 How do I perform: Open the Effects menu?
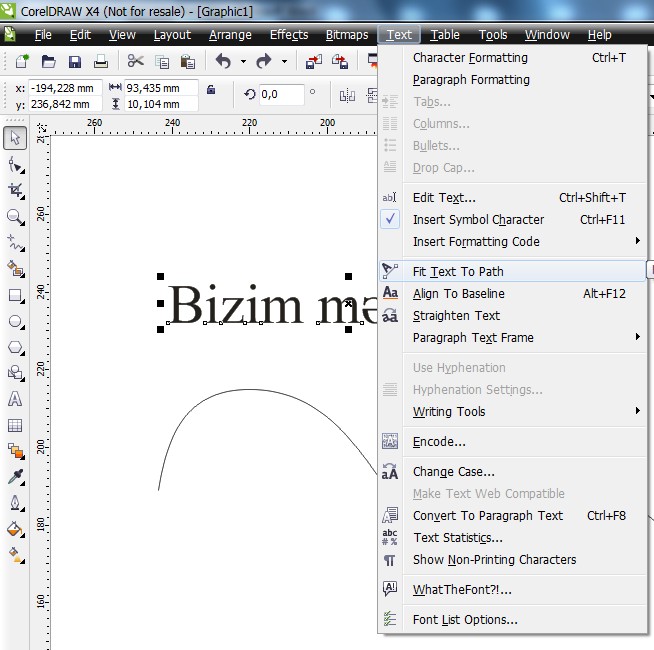289,35
